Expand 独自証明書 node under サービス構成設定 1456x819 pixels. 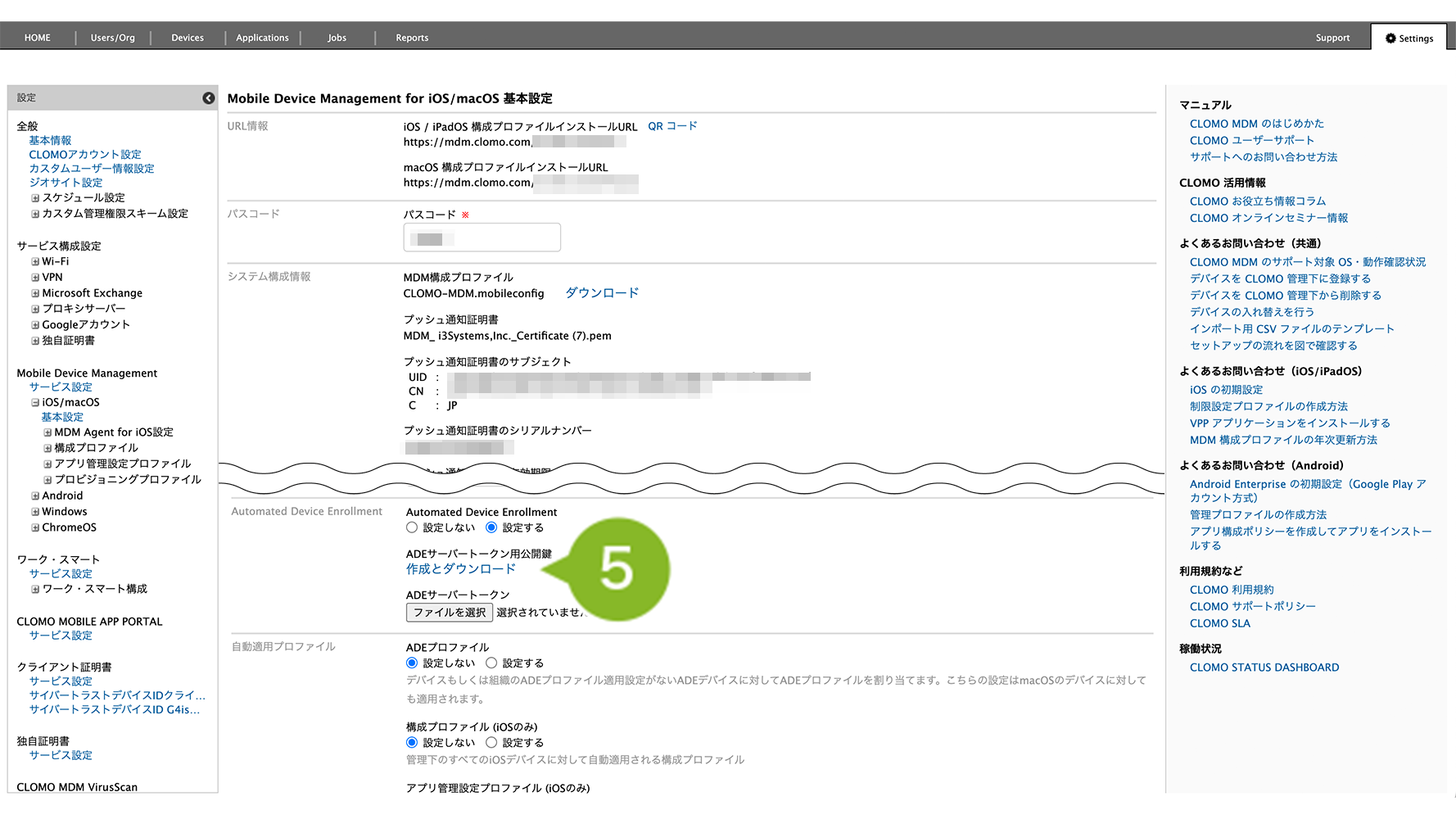pyautogui.click(x=35, y=341)
